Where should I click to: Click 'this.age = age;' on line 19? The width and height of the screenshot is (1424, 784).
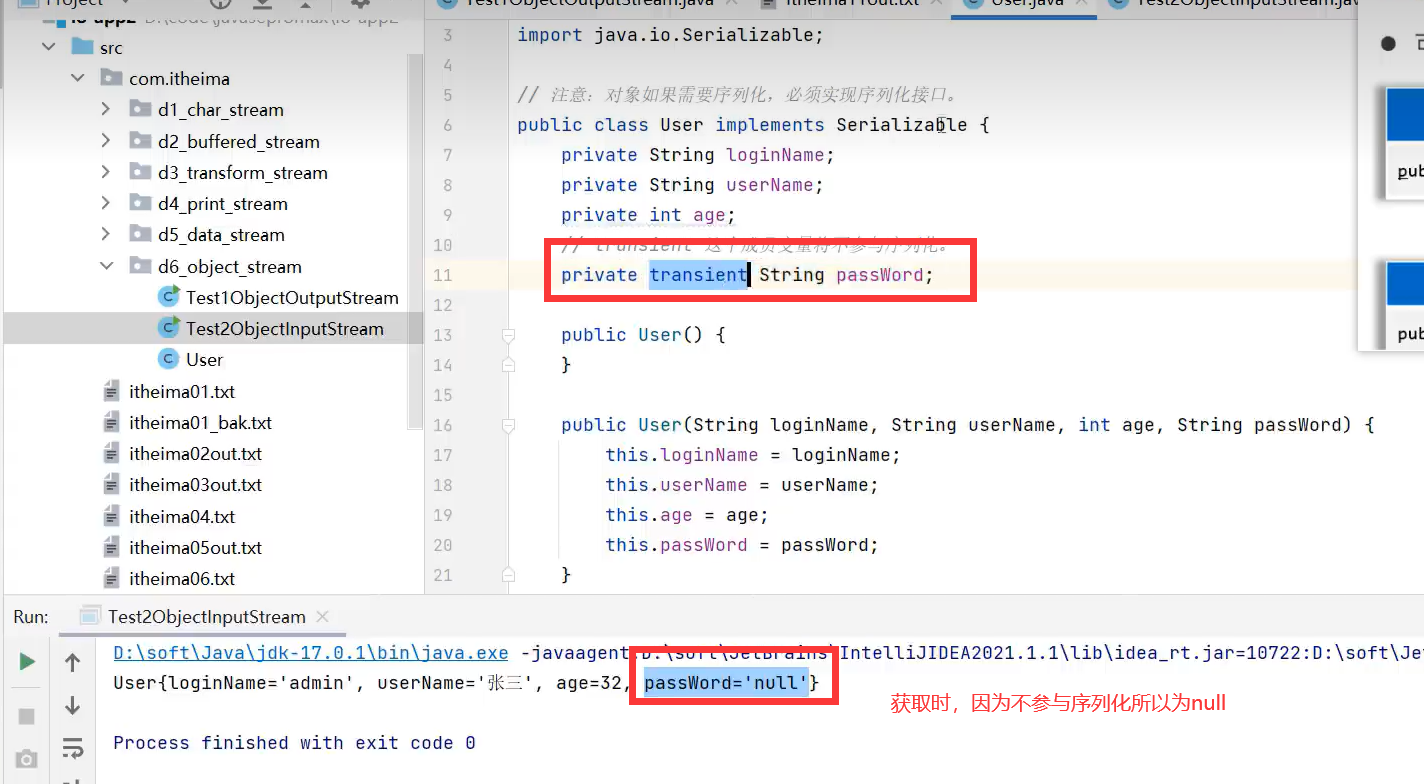tap(687, 515)
